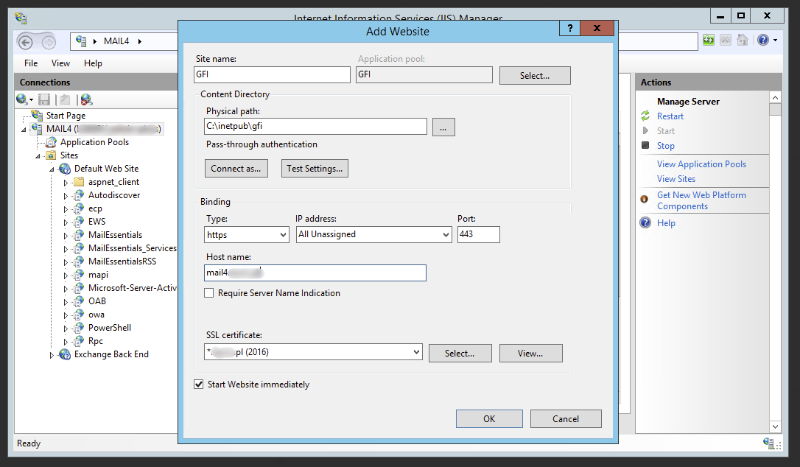Screen dimensions: 800x467
Task: Uncheck Start Website immediately
Action: (198, 384)
